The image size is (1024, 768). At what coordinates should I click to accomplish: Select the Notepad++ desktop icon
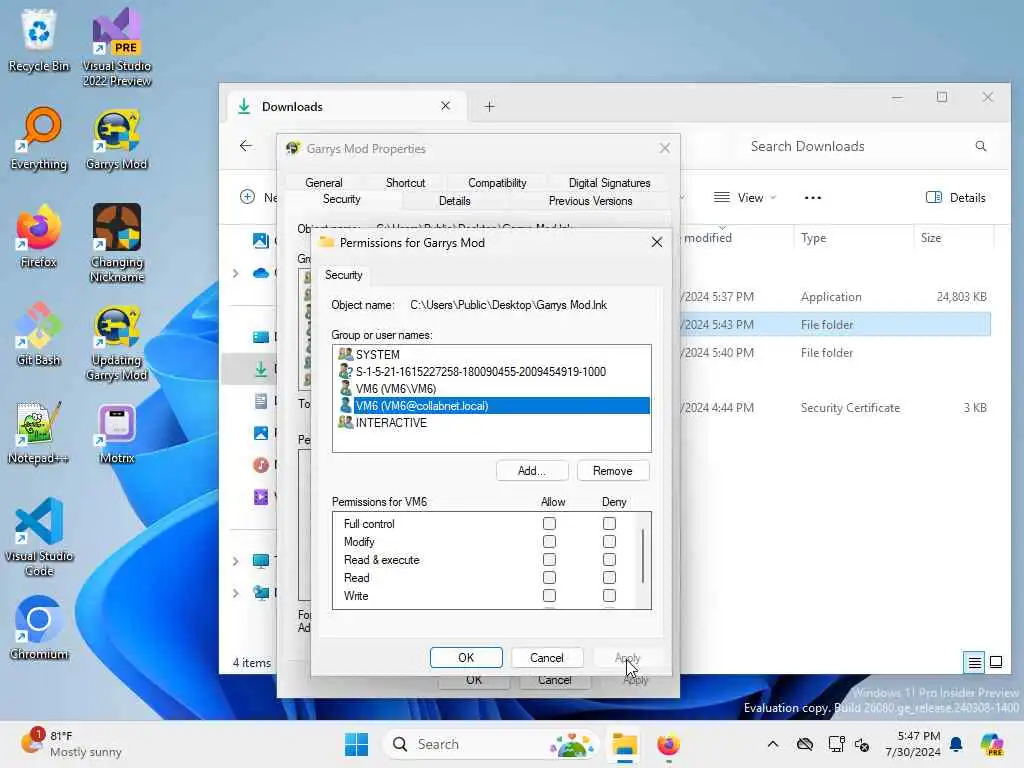click(39, 432)
